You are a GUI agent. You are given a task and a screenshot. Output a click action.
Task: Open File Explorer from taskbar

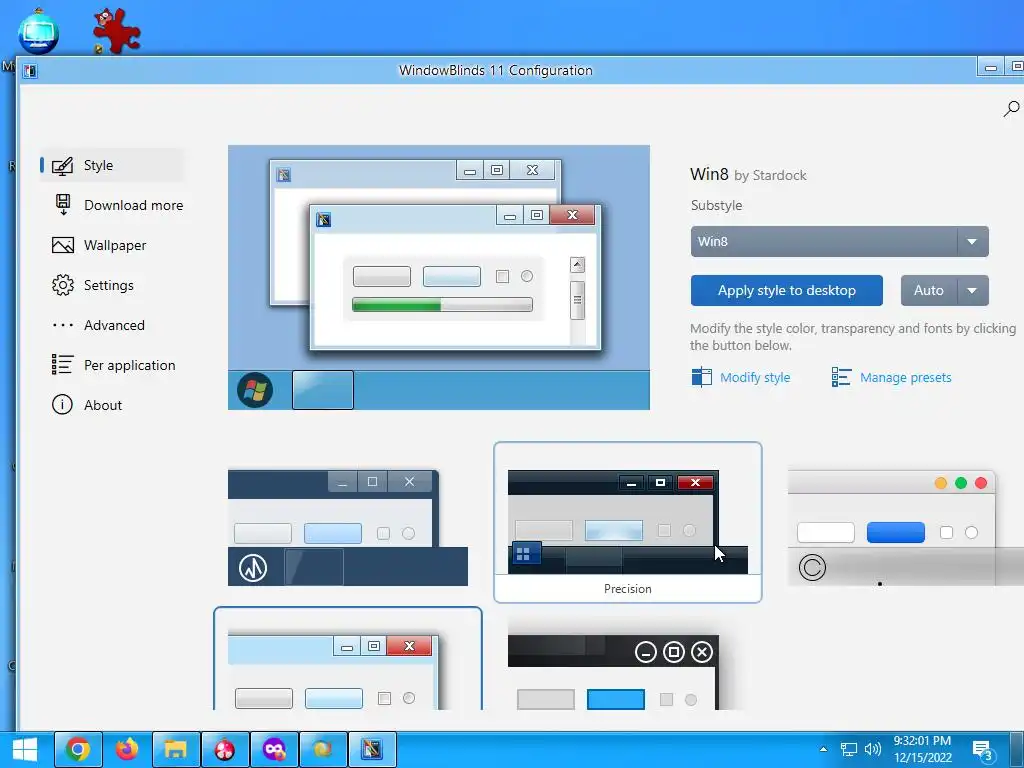(x=176, y=749)
